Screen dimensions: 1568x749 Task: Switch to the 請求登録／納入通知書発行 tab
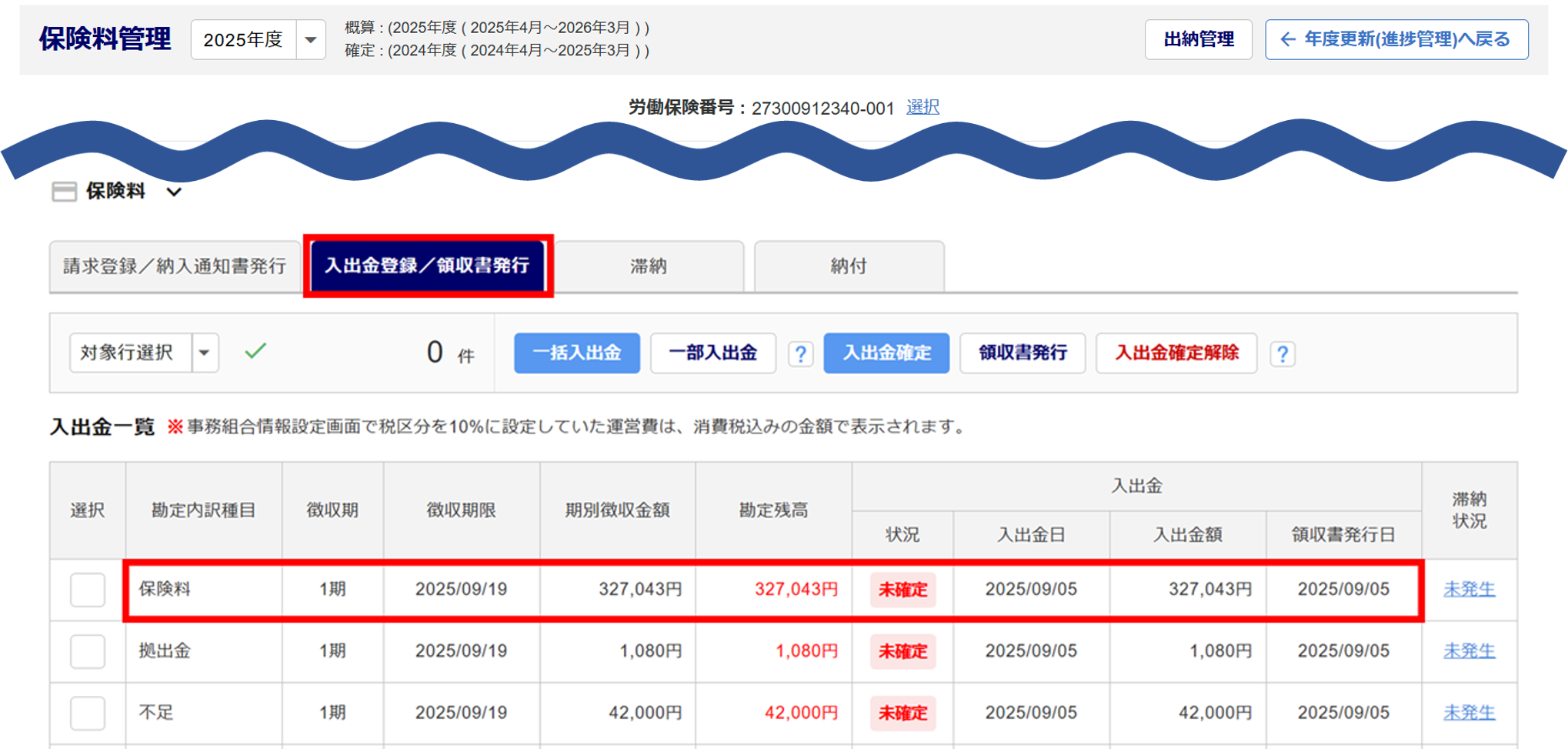[175, 266]
